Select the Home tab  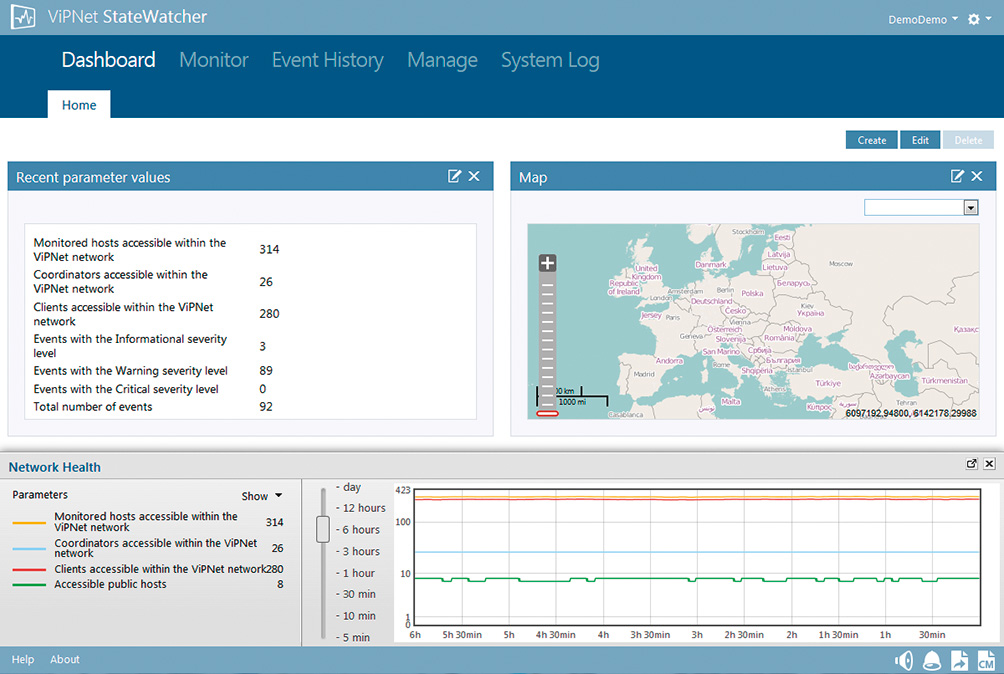pyautogui.click(x=79, y=105)
